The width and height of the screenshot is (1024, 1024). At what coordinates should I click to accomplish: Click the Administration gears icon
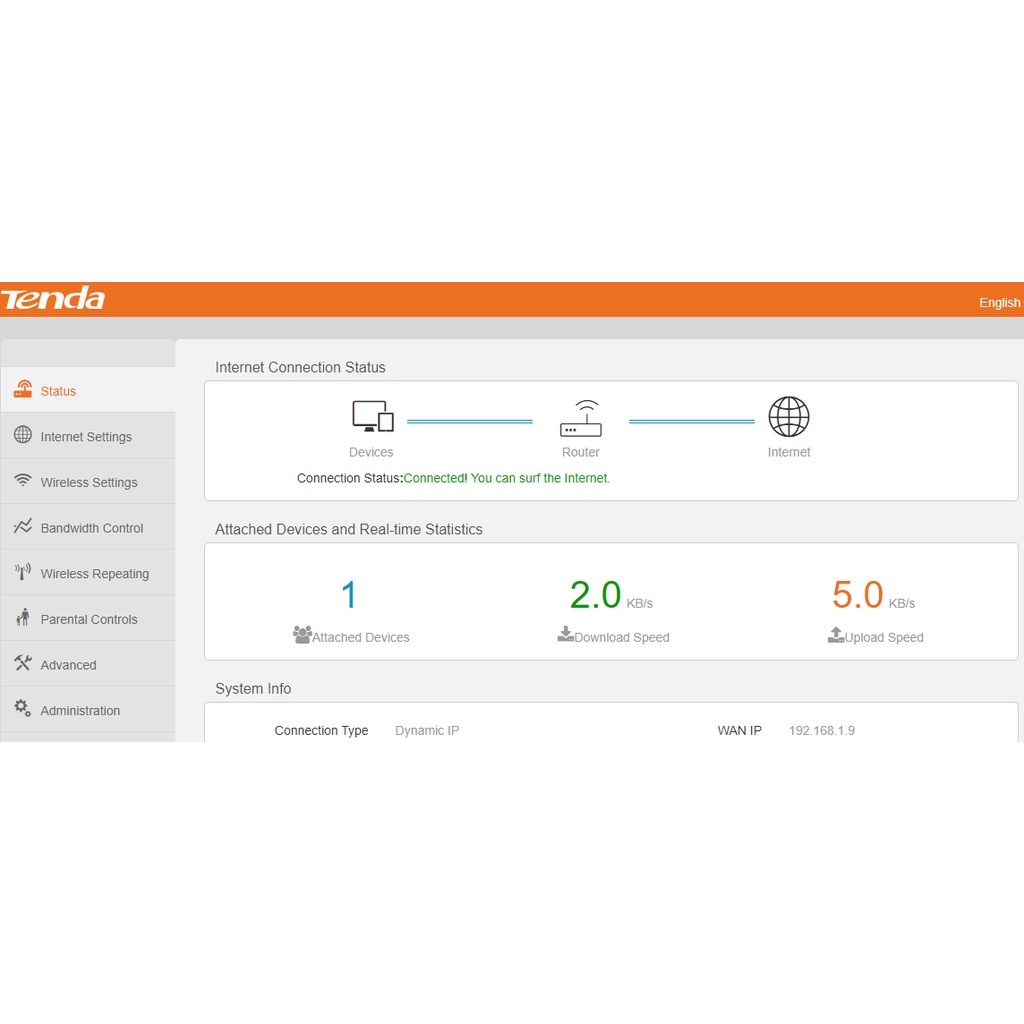pos(22,709)
